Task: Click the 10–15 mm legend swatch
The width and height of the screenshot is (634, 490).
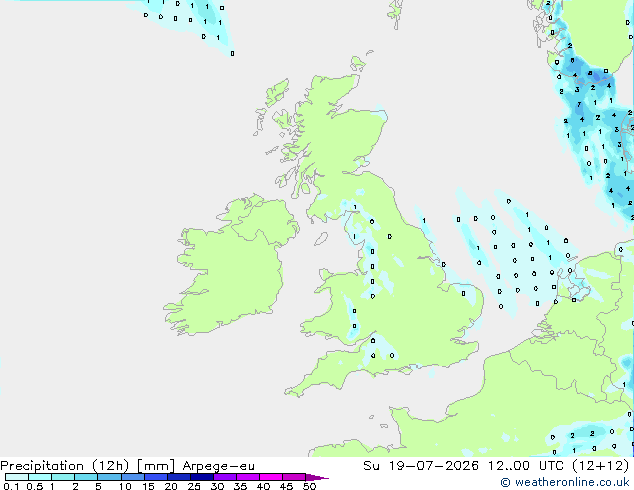Action: (132, 477)
